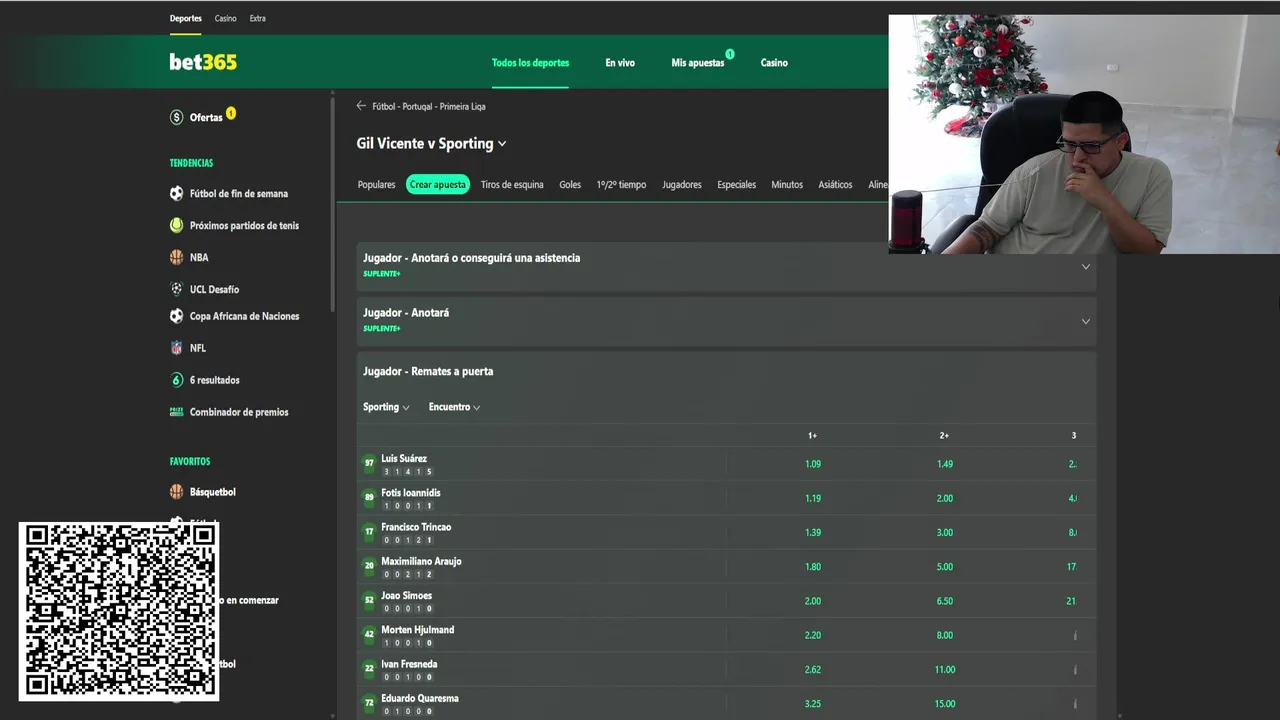
Task: Select the Jugadores market tab
Action: click(682, 185)
